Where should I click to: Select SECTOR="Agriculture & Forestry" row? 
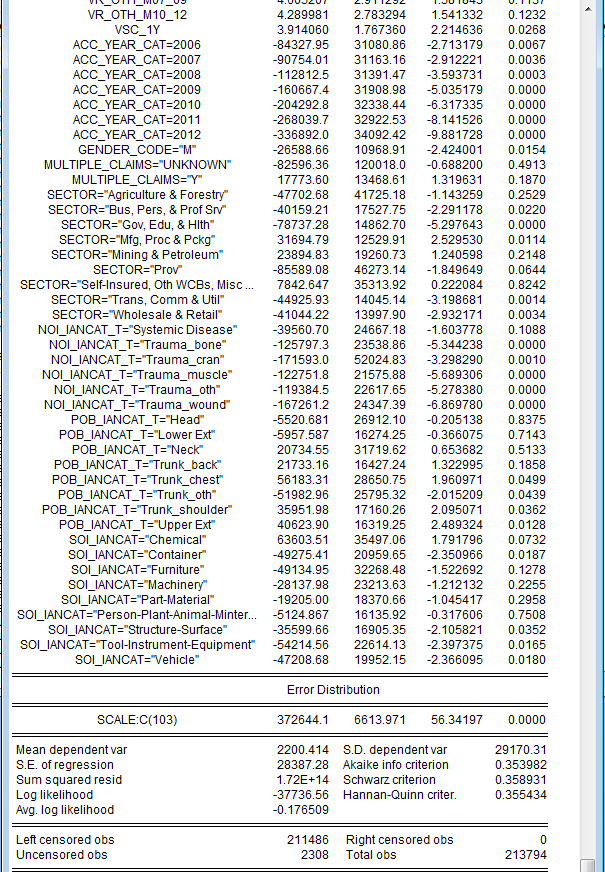tap(137, 195)
